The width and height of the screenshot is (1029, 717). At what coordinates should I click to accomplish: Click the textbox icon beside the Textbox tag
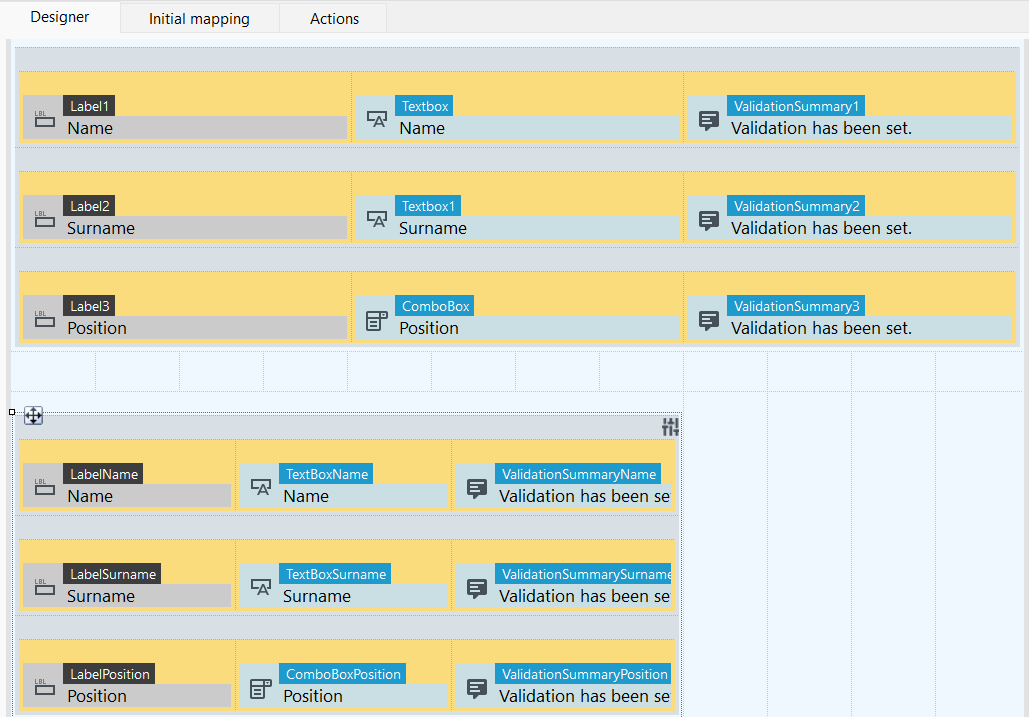pos(377,119)
